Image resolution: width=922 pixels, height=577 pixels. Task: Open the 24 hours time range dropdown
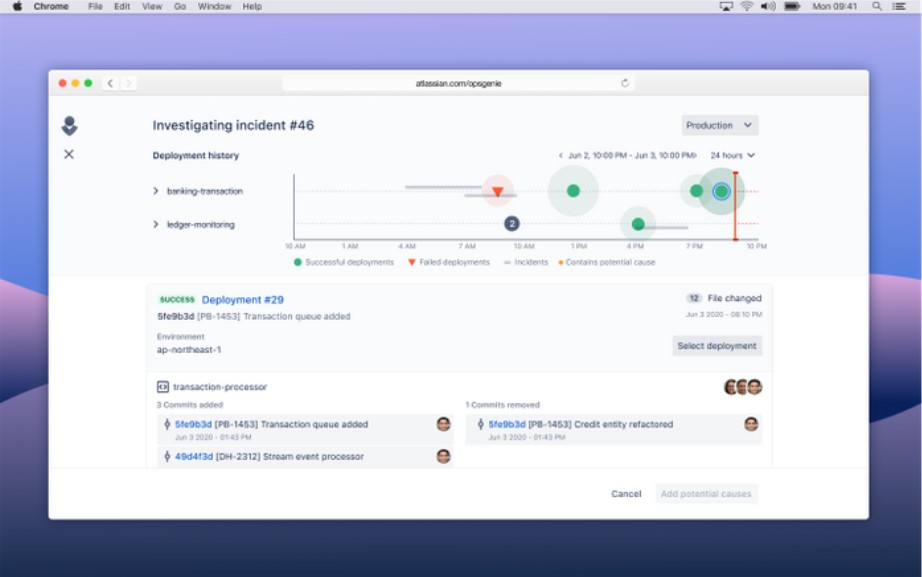click(733, 156)
